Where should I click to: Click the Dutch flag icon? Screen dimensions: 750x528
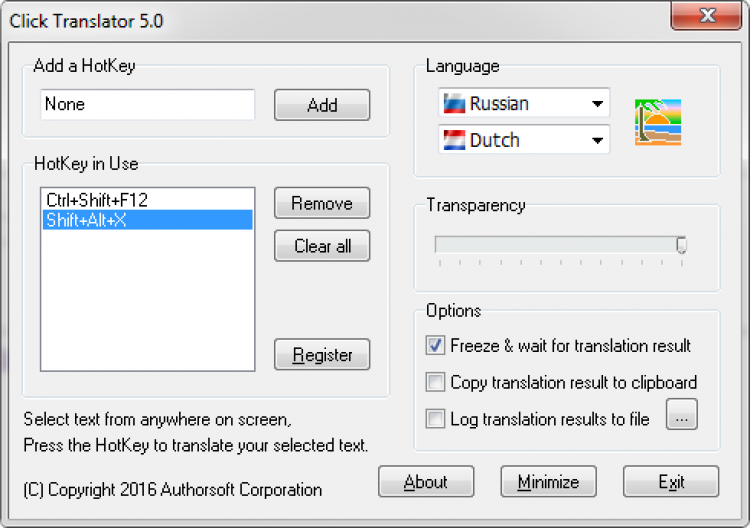coord(454,140)
